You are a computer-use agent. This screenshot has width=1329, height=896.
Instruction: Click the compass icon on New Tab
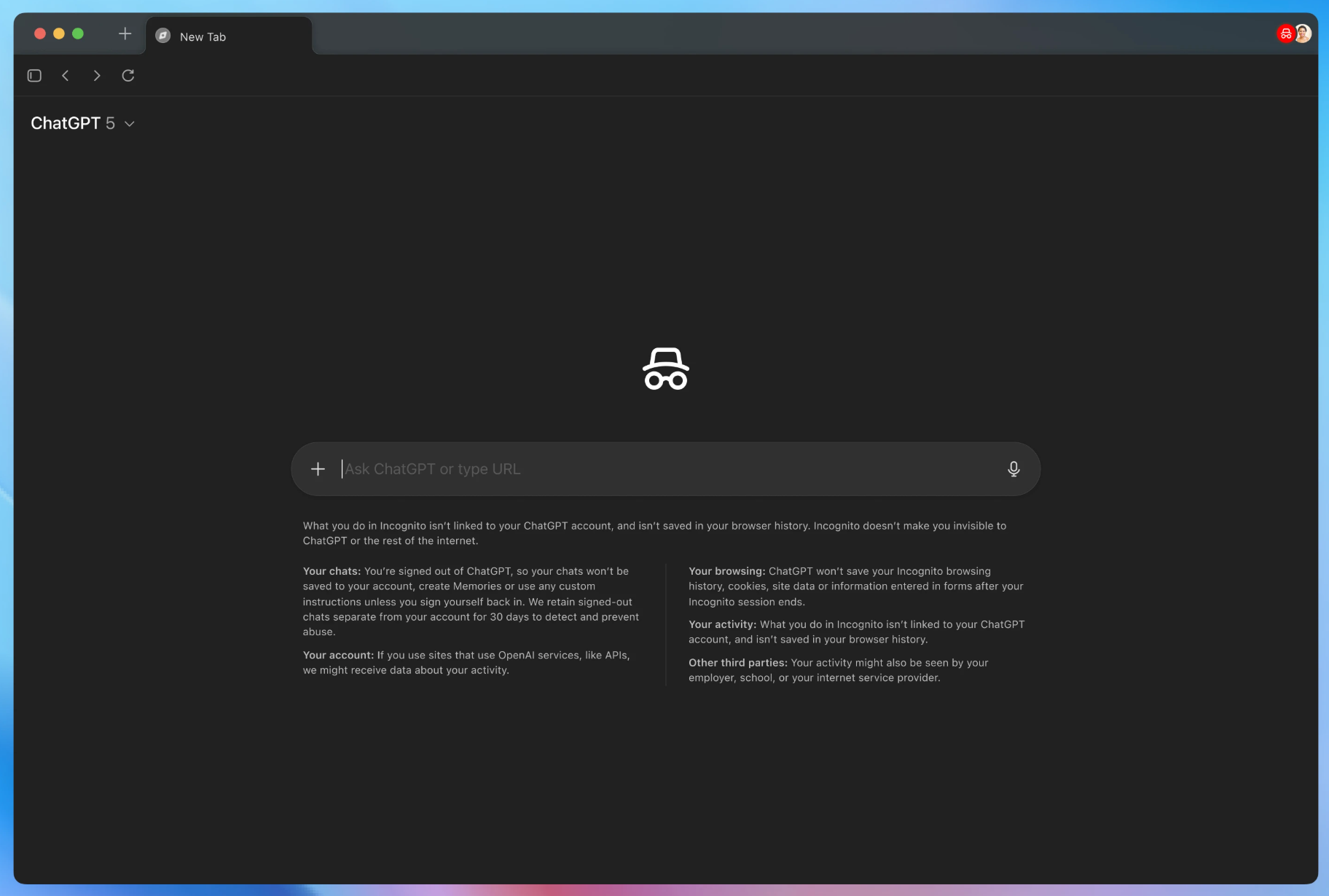pyautogui.click(x=163, y=36)
